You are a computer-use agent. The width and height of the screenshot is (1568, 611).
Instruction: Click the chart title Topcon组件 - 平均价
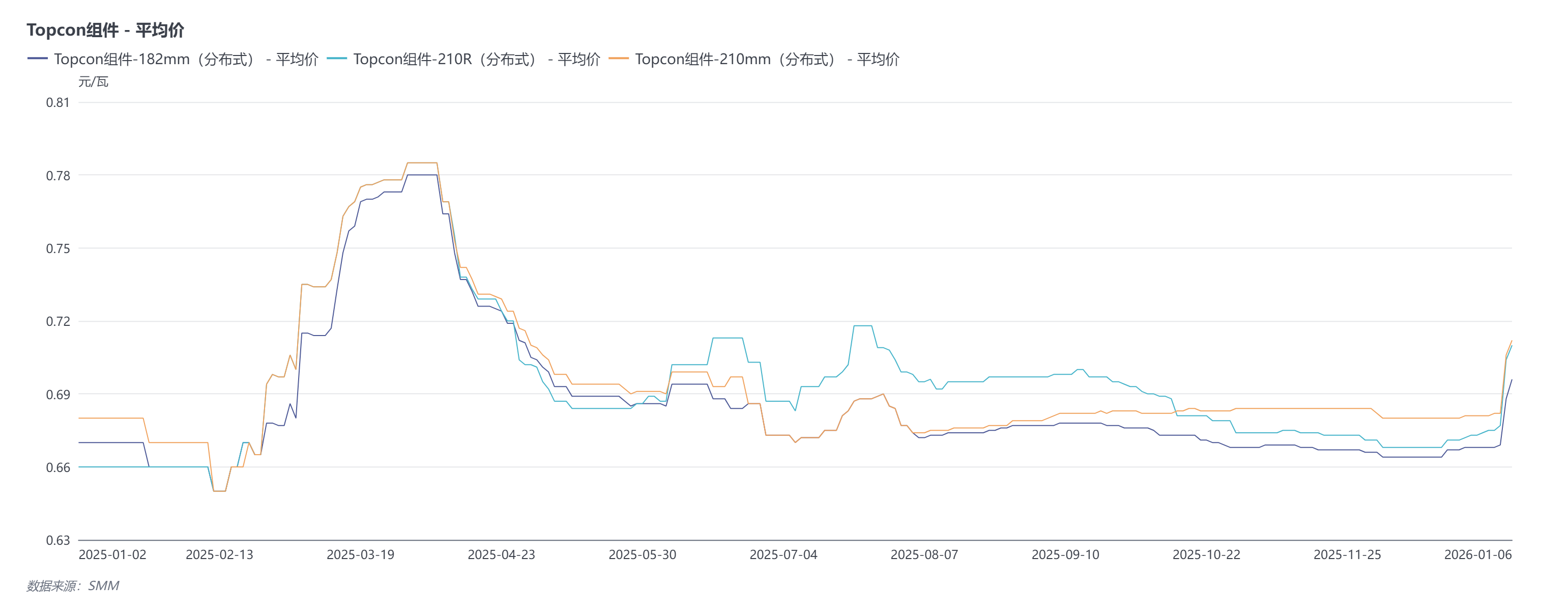click(x=105, y=30)
